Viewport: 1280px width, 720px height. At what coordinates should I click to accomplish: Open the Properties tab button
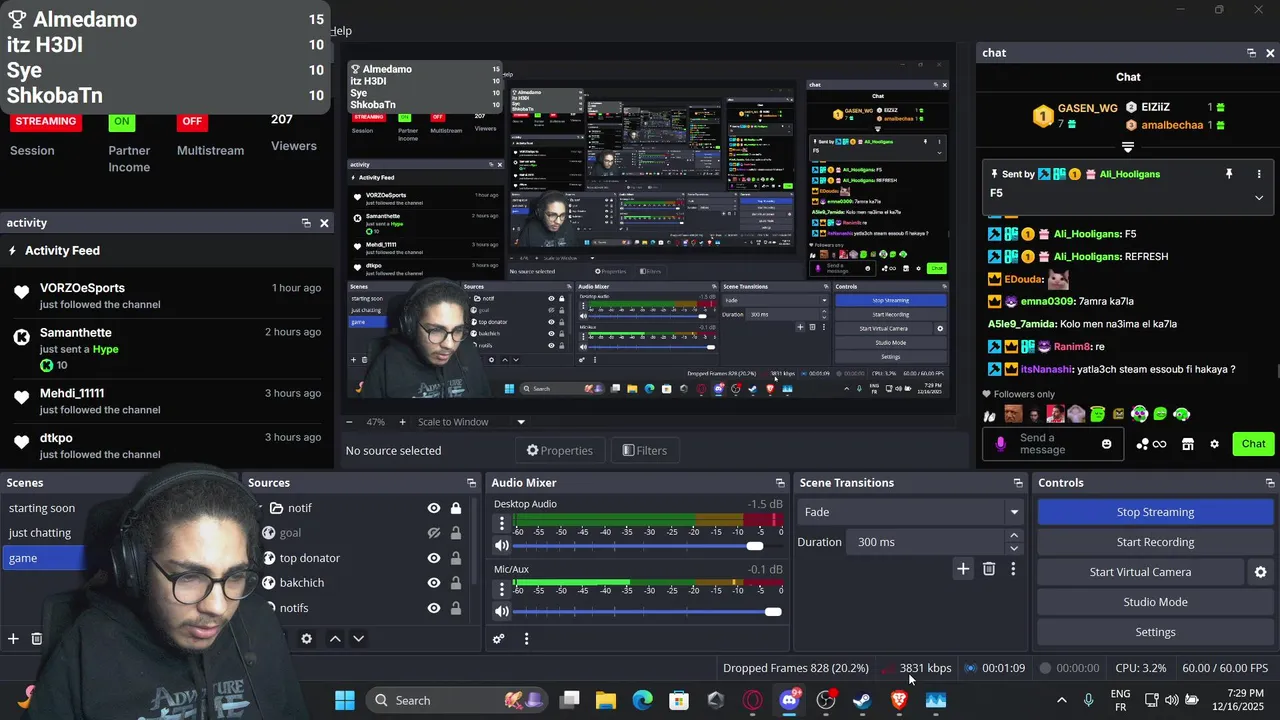tap(562, 451)
